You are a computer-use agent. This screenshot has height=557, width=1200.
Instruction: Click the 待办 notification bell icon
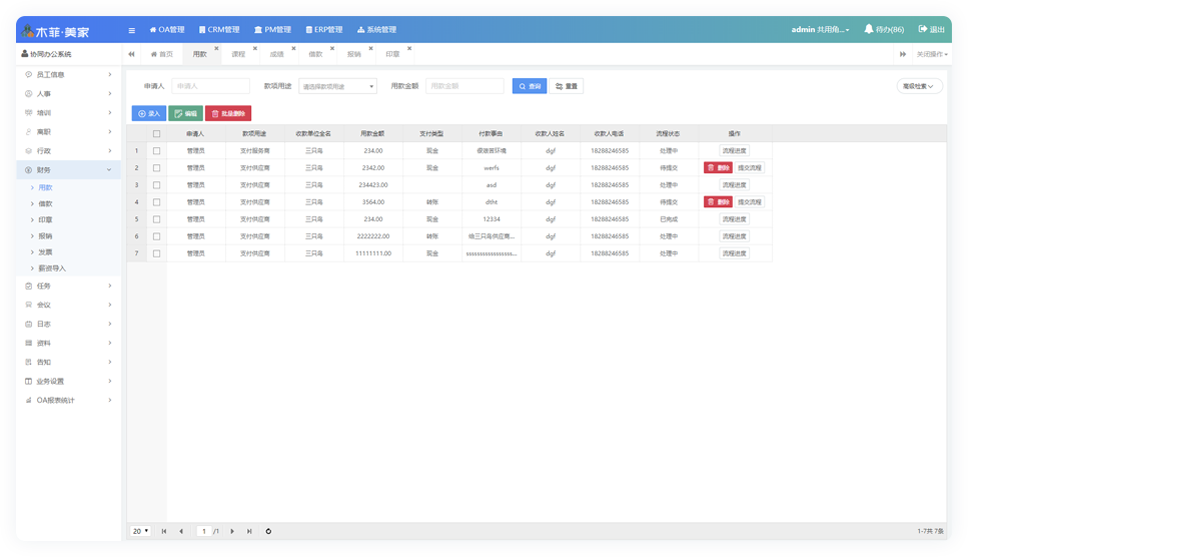[869, 30]
